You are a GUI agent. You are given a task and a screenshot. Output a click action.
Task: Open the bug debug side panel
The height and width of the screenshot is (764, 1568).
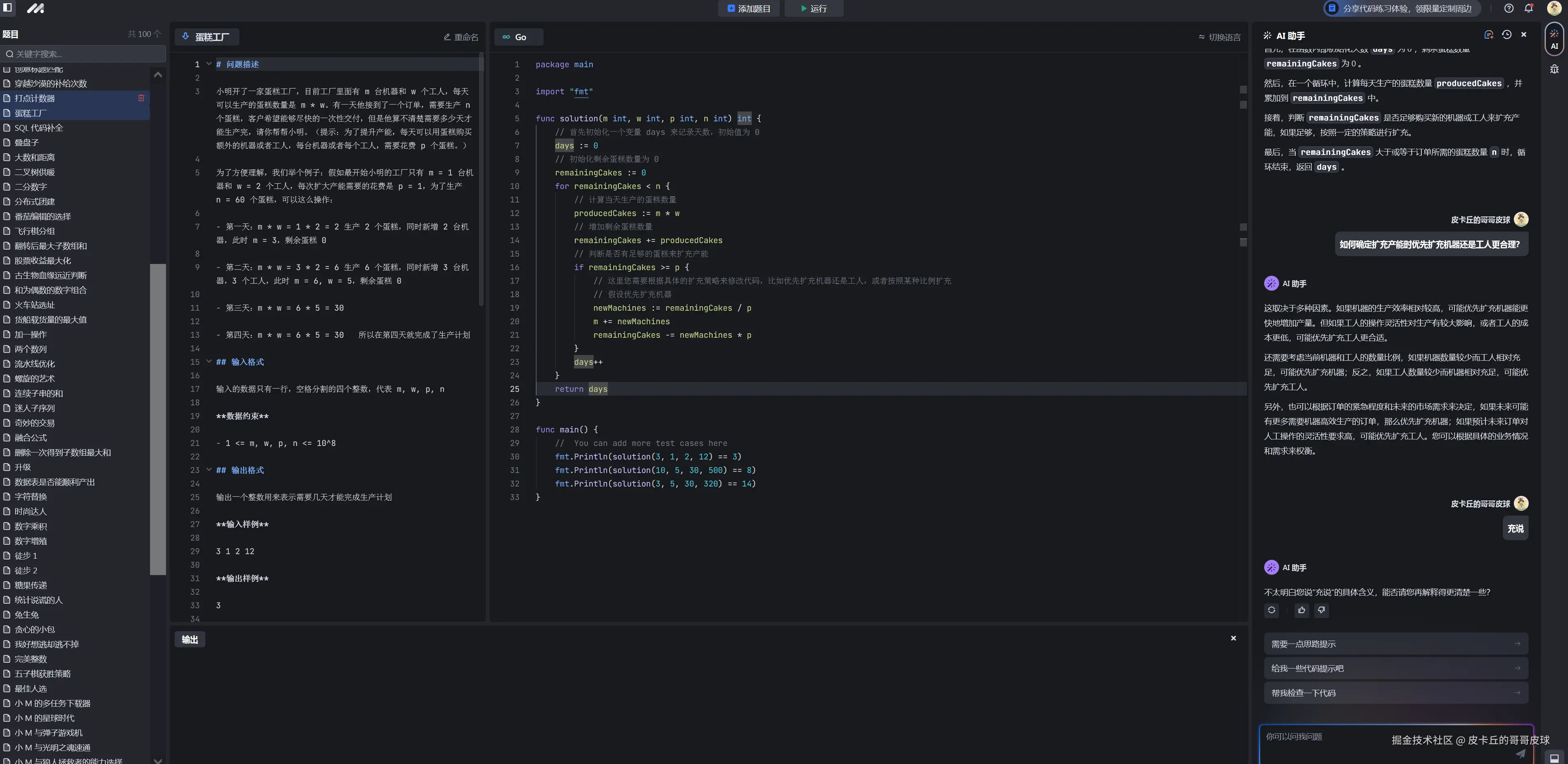pos(1554,69)
